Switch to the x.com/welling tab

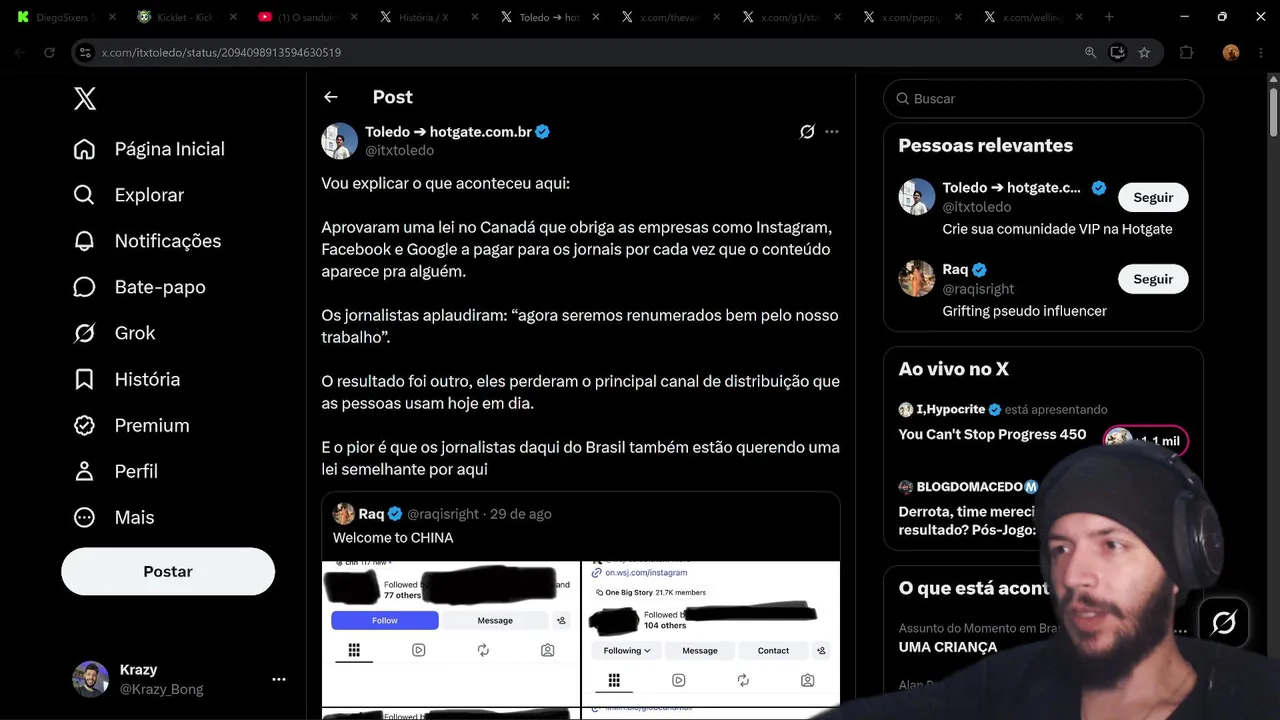[x=1034, y=17]
